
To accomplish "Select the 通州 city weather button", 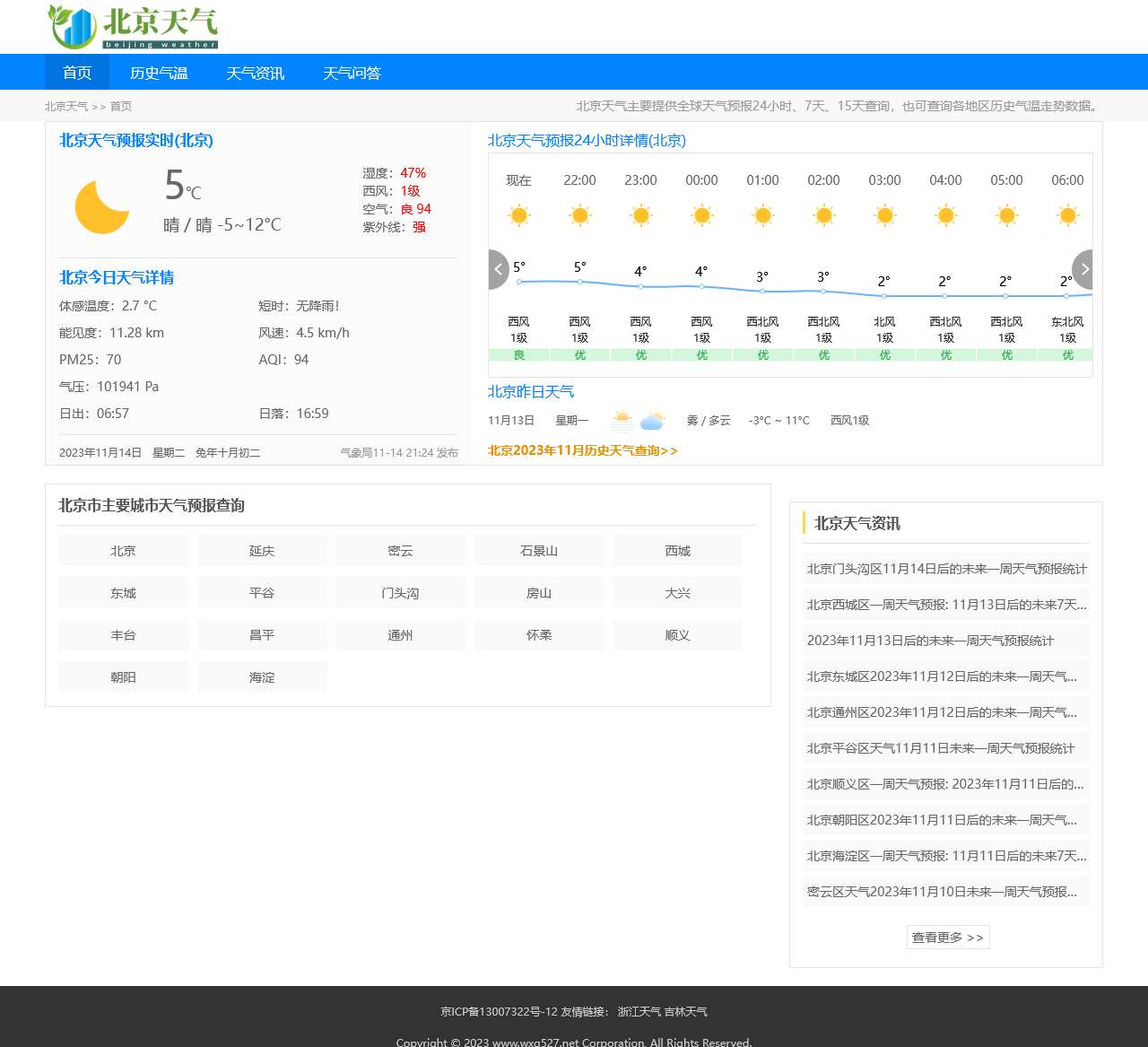I will tap(400, 634).
